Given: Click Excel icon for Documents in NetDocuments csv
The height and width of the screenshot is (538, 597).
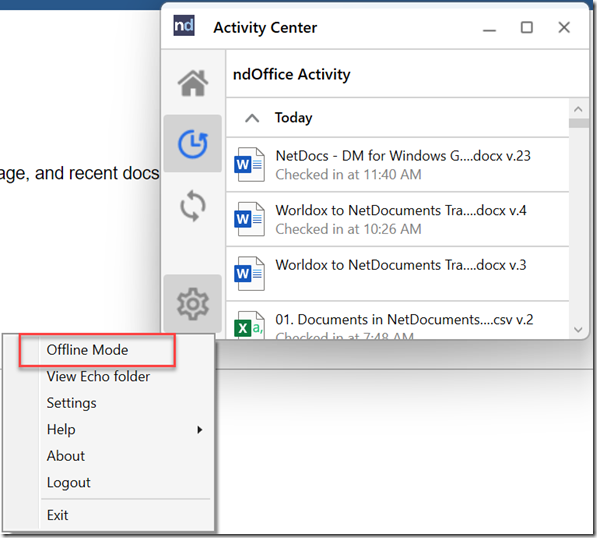Looking at the screenshot, I should click(x=249, y=325).
